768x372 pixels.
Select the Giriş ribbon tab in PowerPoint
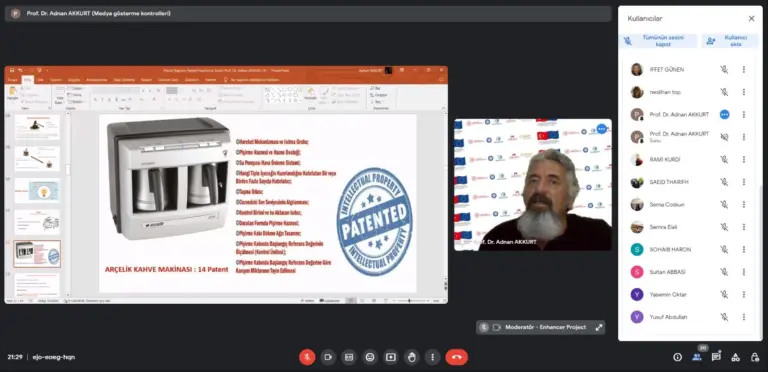[28, 79]
